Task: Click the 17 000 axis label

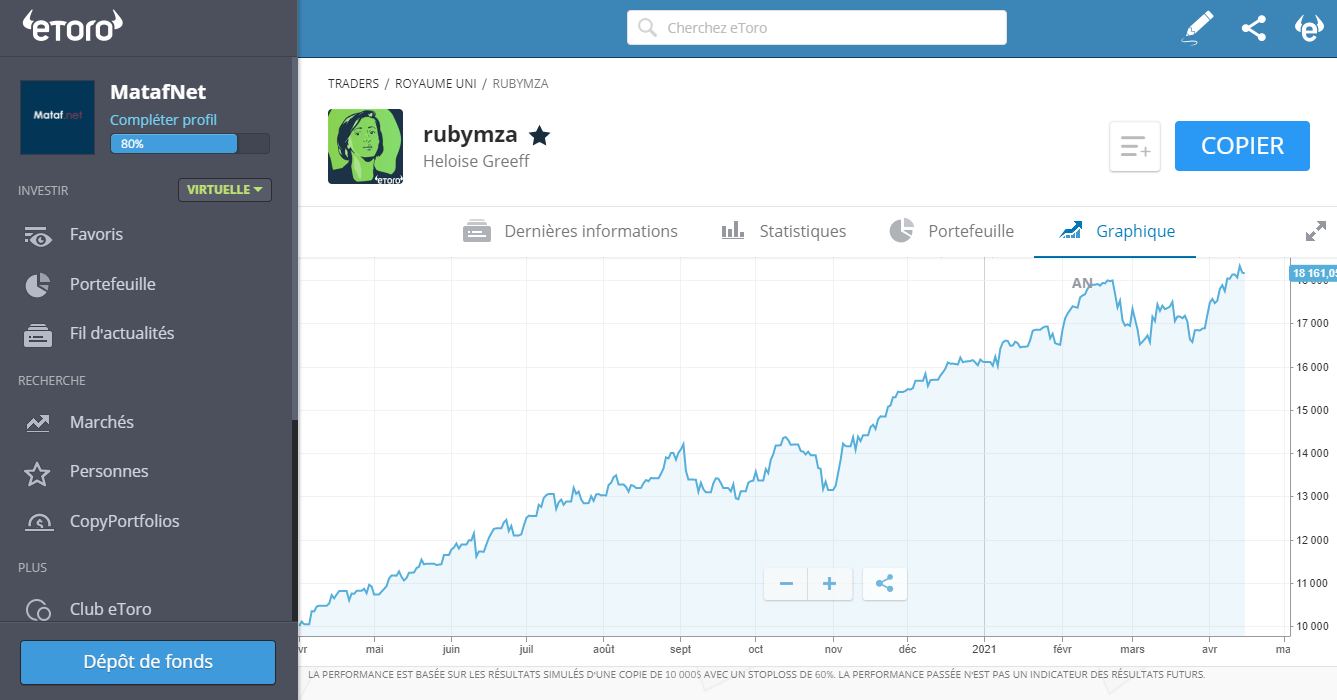Action: (1312, 323)
